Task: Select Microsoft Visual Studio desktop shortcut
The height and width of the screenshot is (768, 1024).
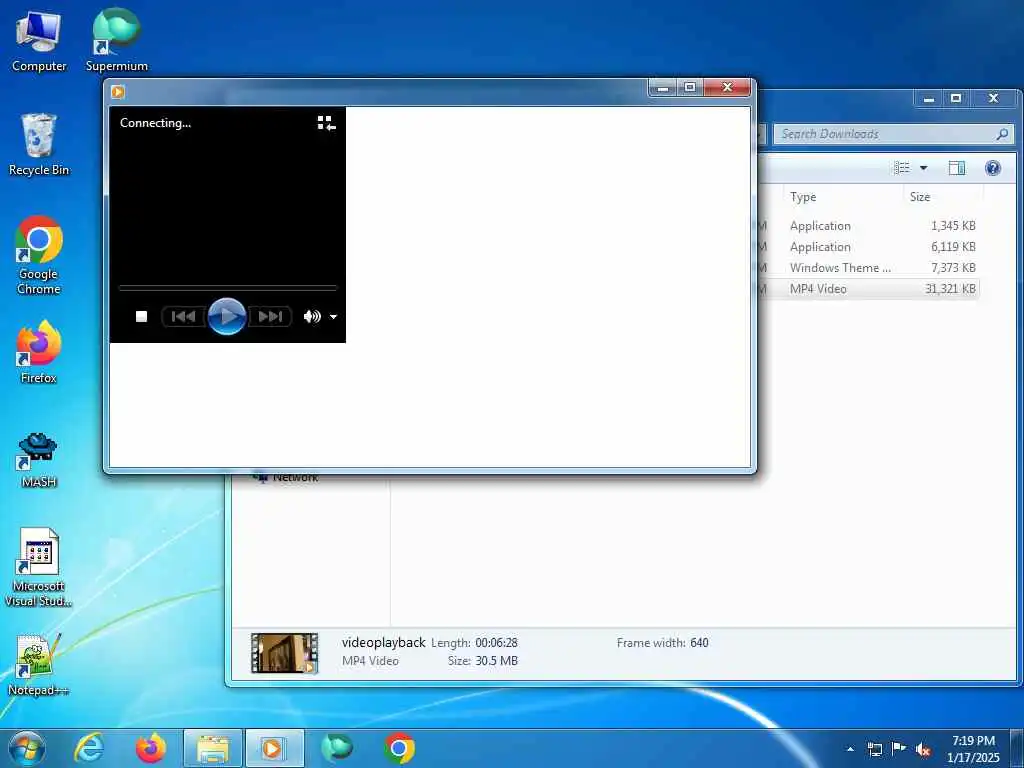Action: click(39, 568)
